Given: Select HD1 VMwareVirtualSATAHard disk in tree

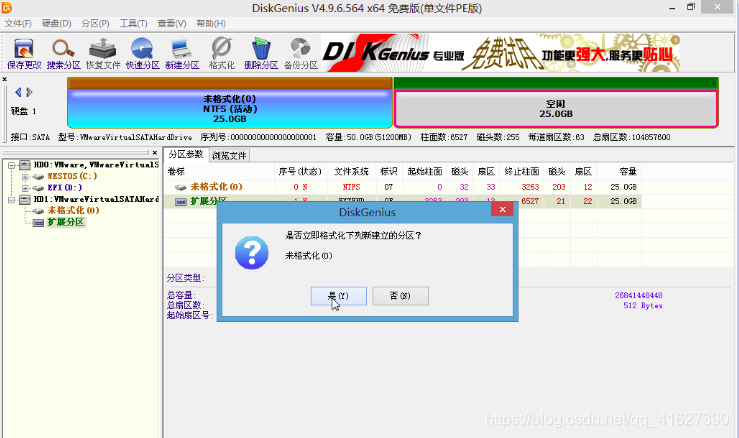Looking at the screenshot, I should (x=96, y=199).
